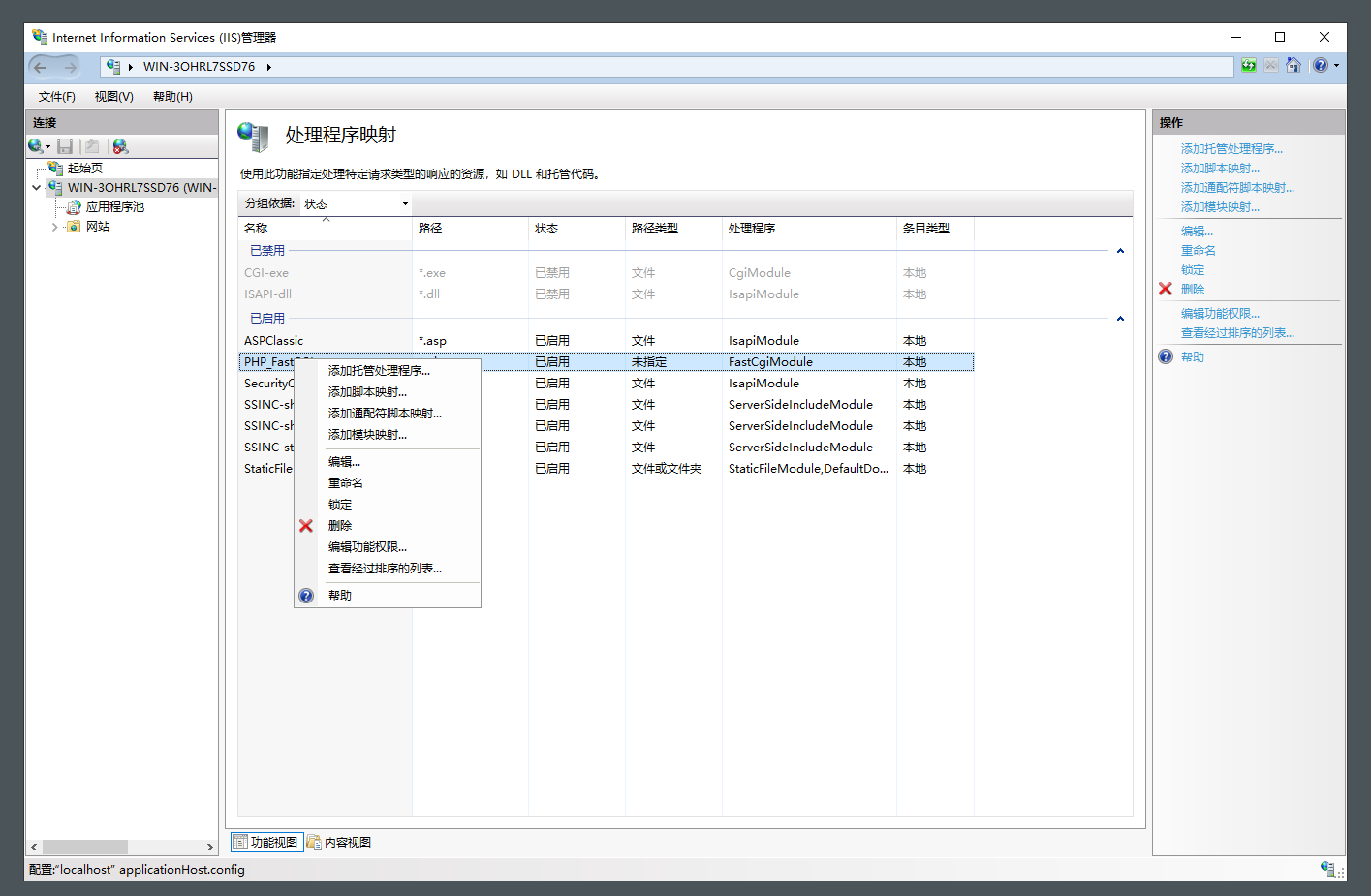The image size is (1371, 896).
Task: Switch to the 内容视图 tab
Action: pos(340,842)
